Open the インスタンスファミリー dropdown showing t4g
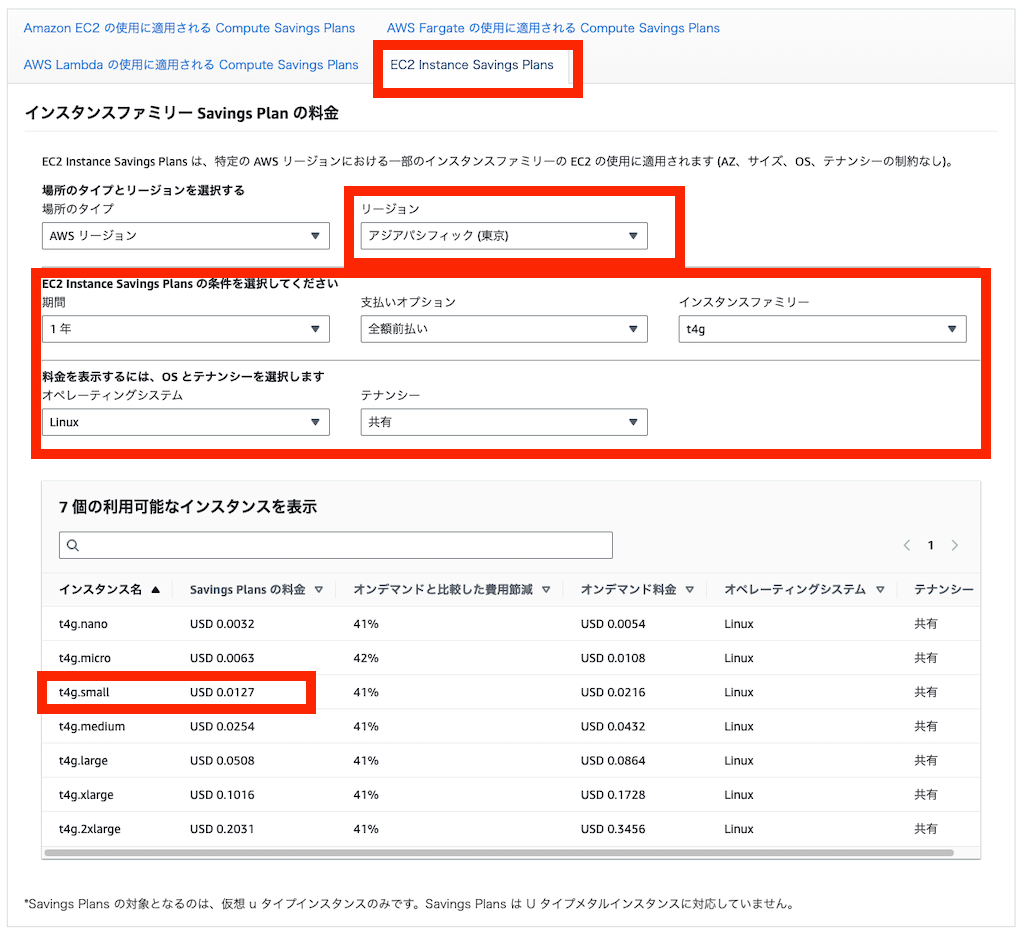 pyautogui.click(x=822, y=329)
